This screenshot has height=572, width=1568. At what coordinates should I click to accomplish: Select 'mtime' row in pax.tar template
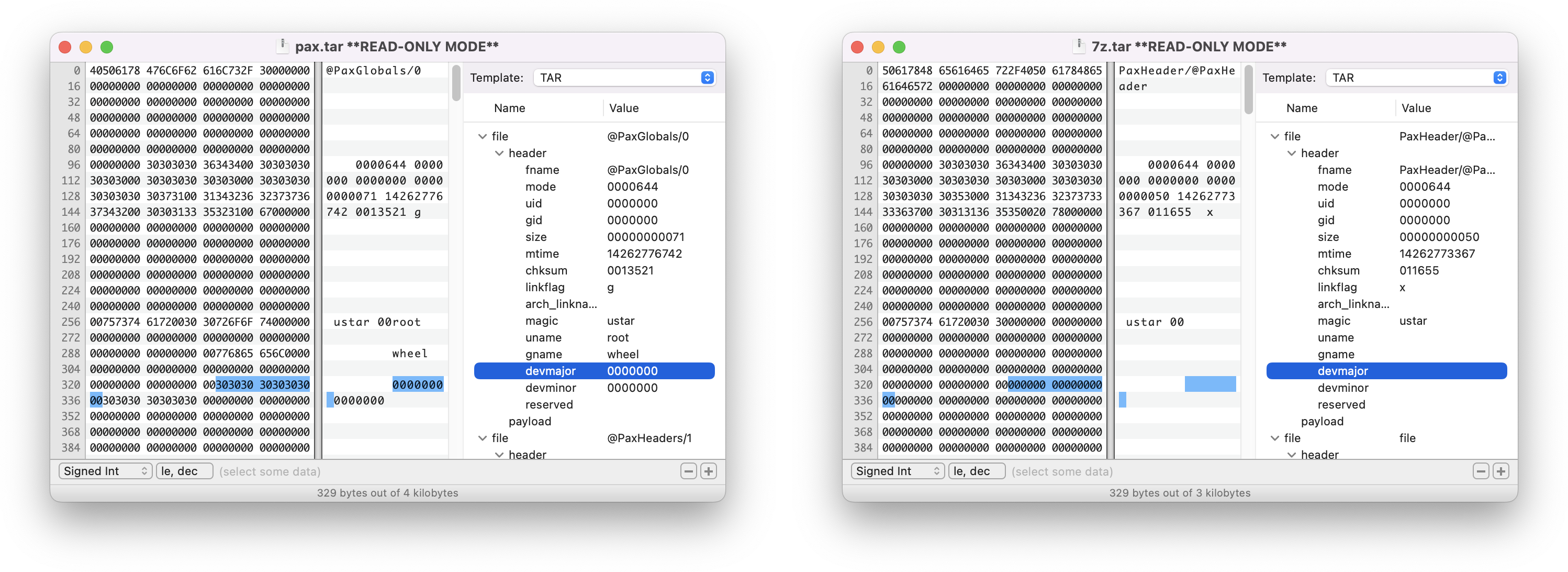594,254
